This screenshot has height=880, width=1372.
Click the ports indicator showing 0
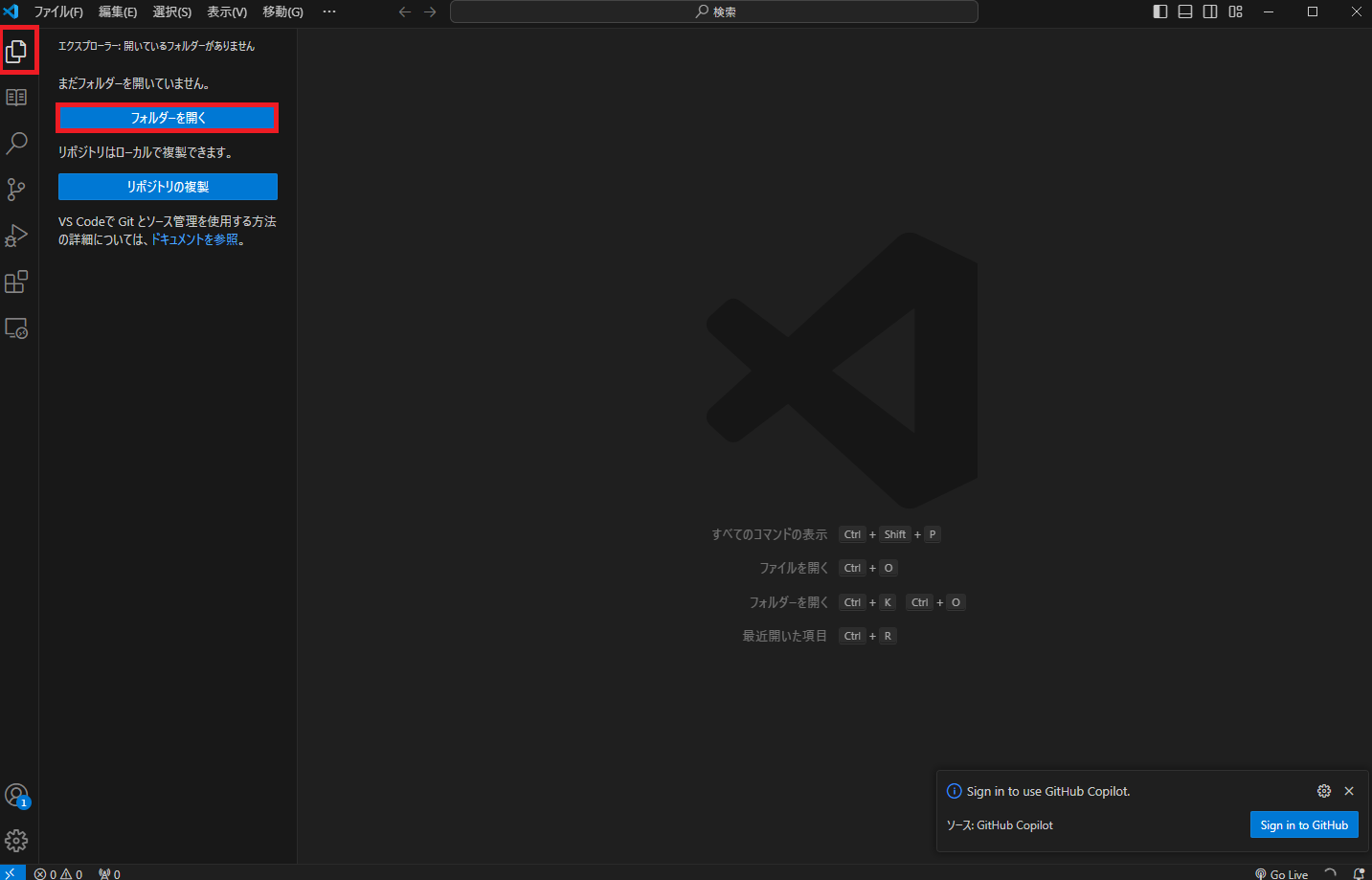pos(109,873)
